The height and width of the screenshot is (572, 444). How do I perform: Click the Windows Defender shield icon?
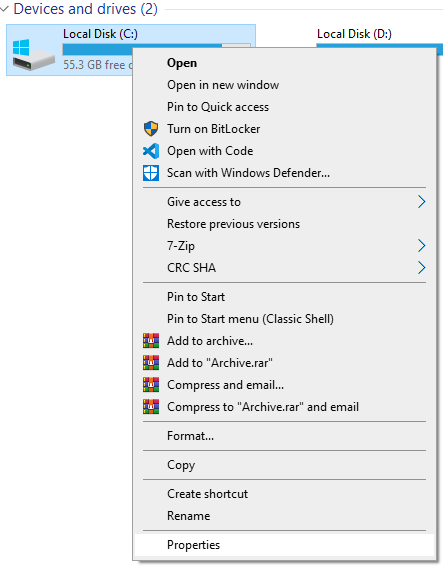click(x=151, y=173)
